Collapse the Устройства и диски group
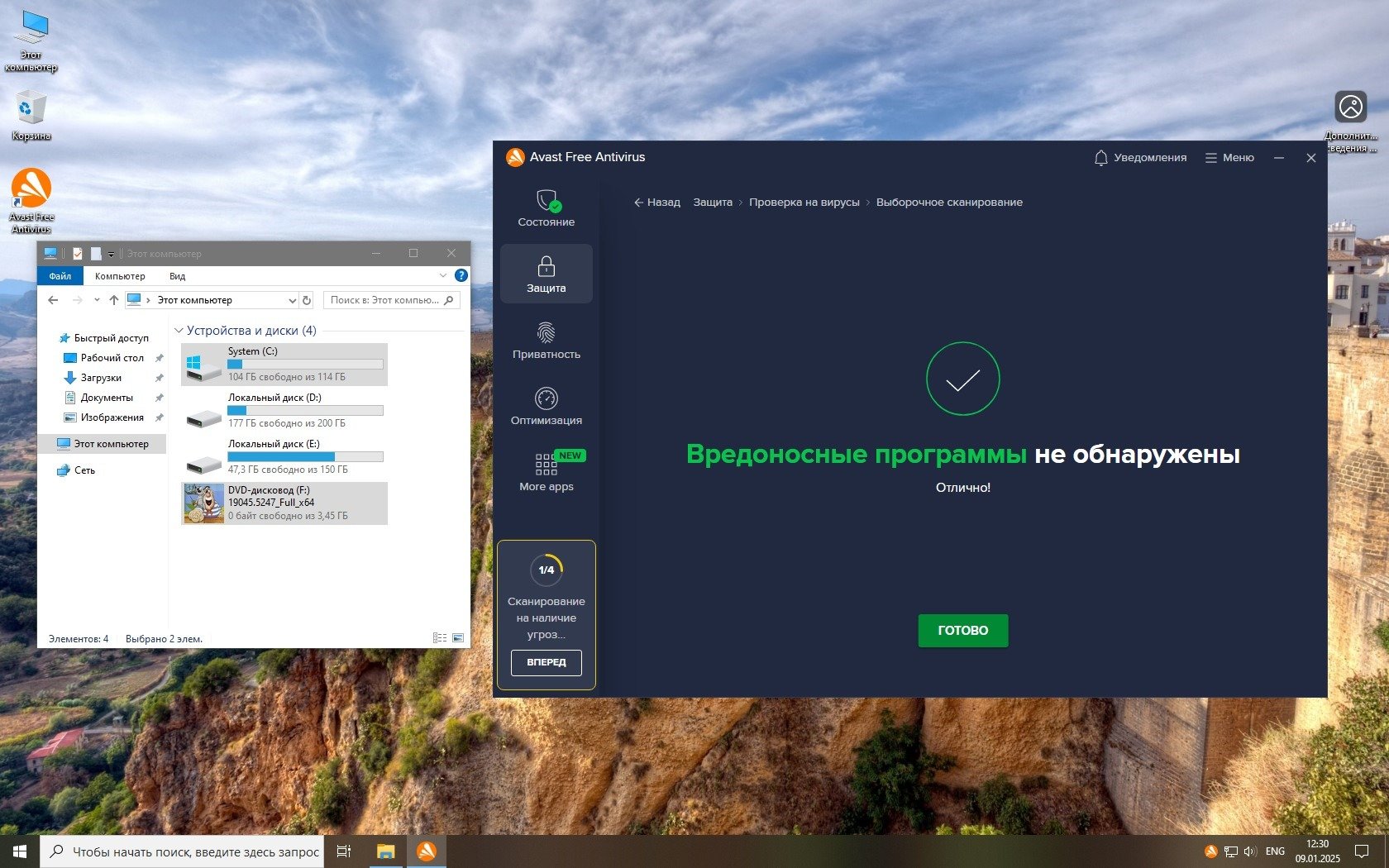The width and height of the screenshot is (1389, 868). pos(179,331)
